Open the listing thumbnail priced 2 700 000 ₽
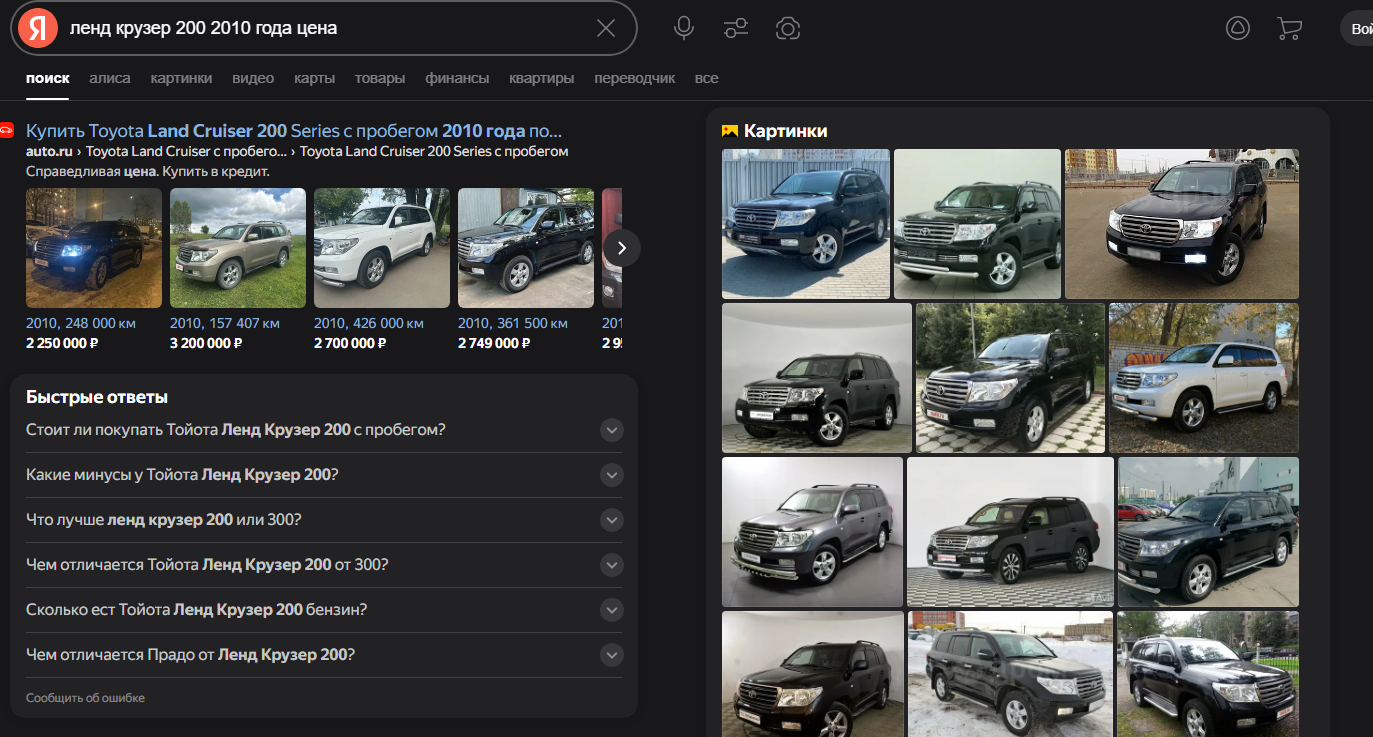Screen dimensions: 1373x737 [x=382, y=248]
